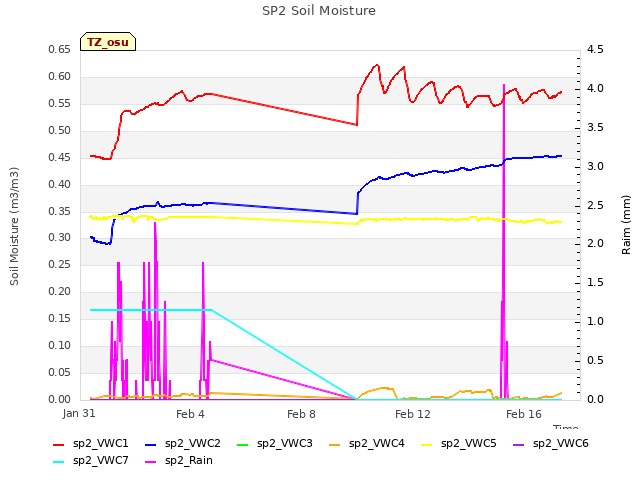The height and width of the screenshot is (480, 640).
Task: Select sp2_VWC7 legend entry
Action: coord(91,461)
